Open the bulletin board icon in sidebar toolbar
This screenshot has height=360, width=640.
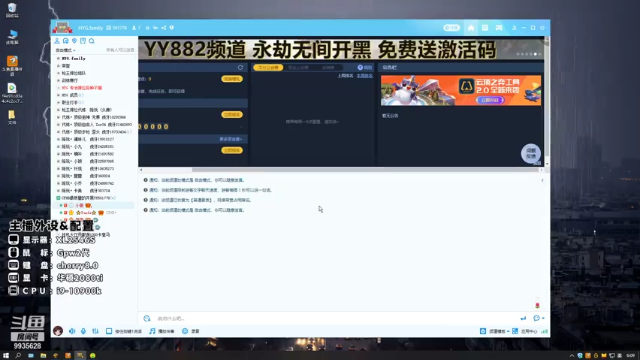(x=83, y=41)
